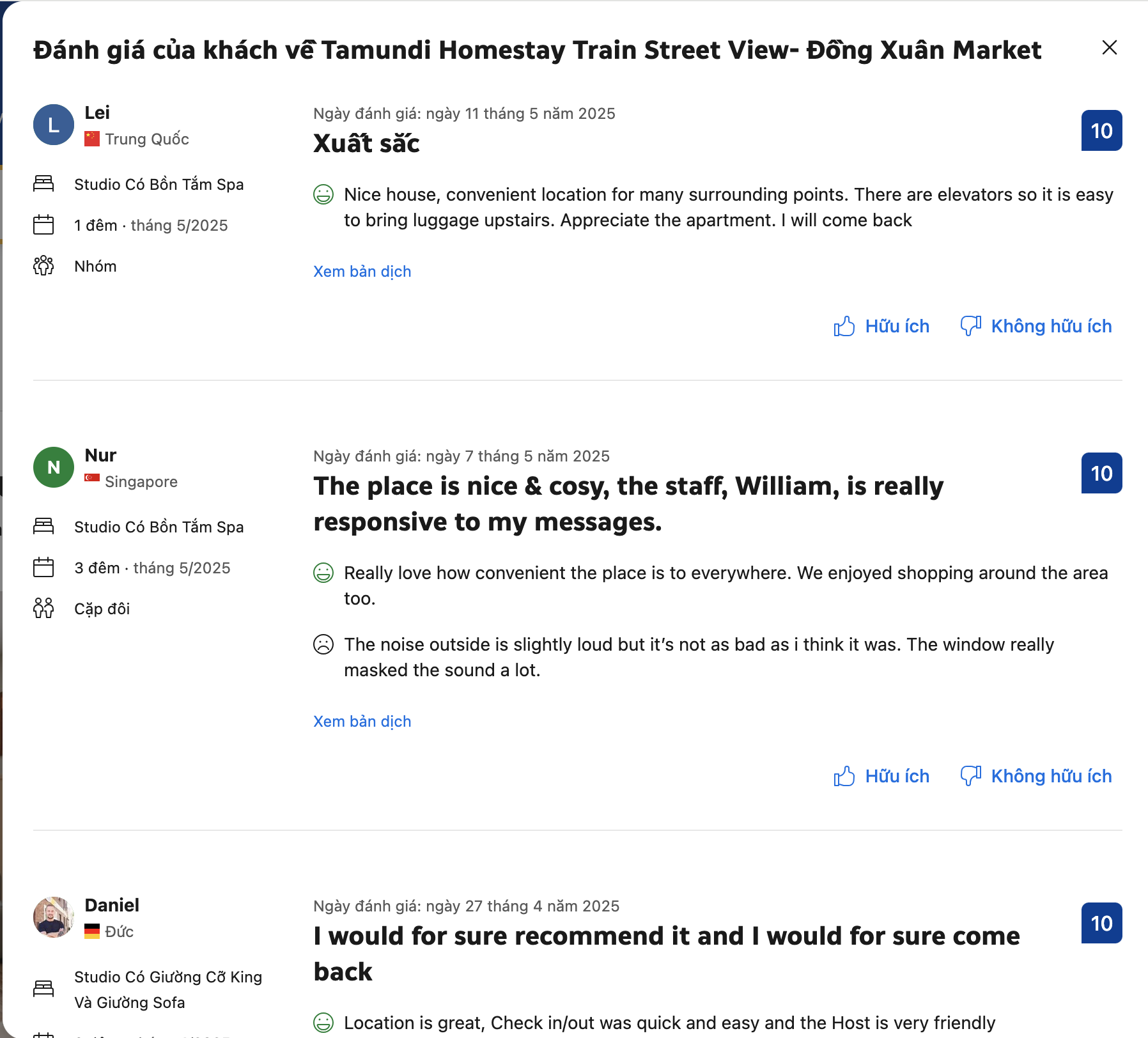Mark Lei's review as Hữu ích
This screenshot has width=1148, height=1038.
click(897, 327)
